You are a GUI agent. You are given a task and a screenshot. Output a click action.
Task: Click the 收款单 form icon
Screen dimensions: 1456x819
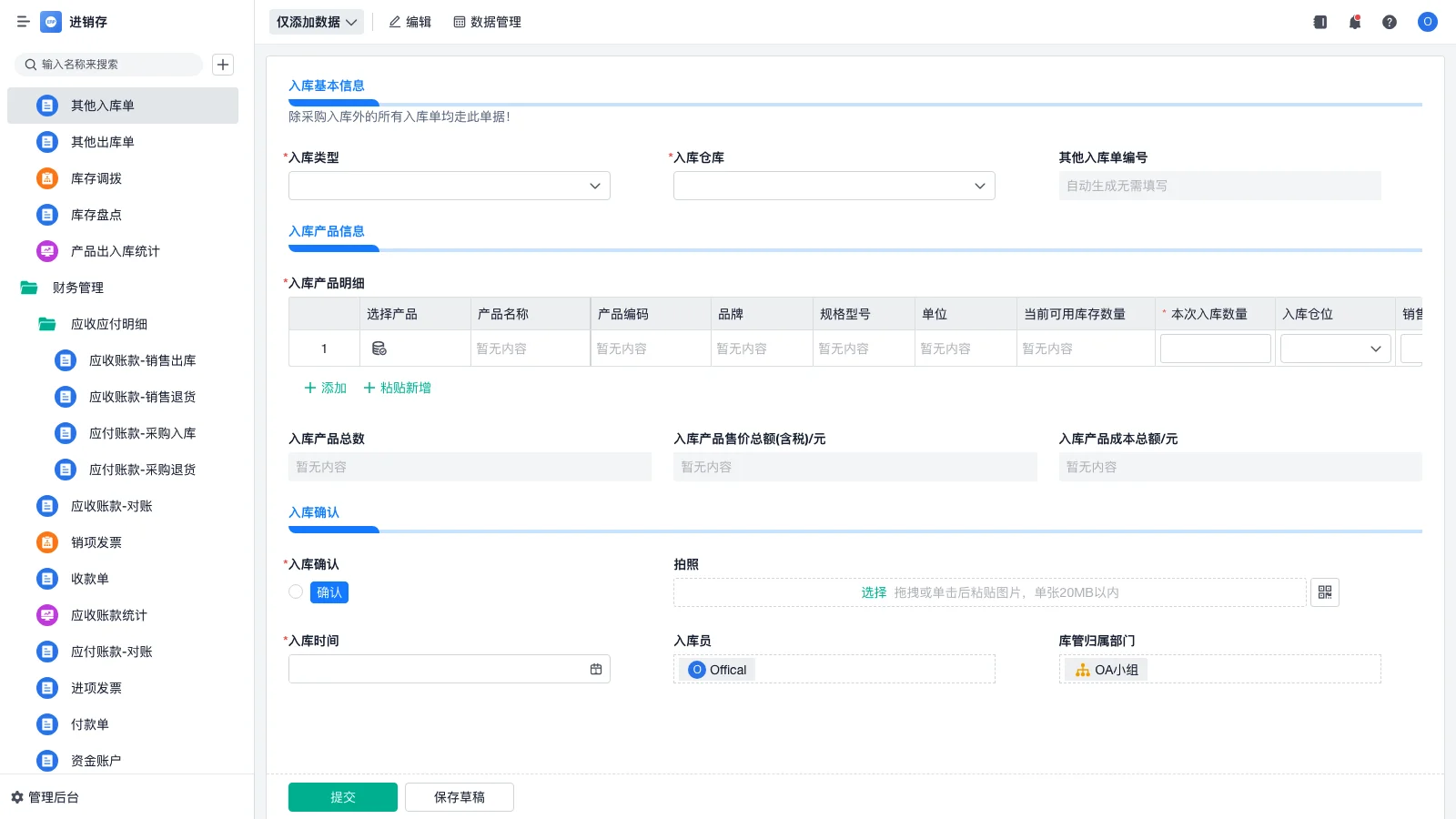tap(47, 579)
